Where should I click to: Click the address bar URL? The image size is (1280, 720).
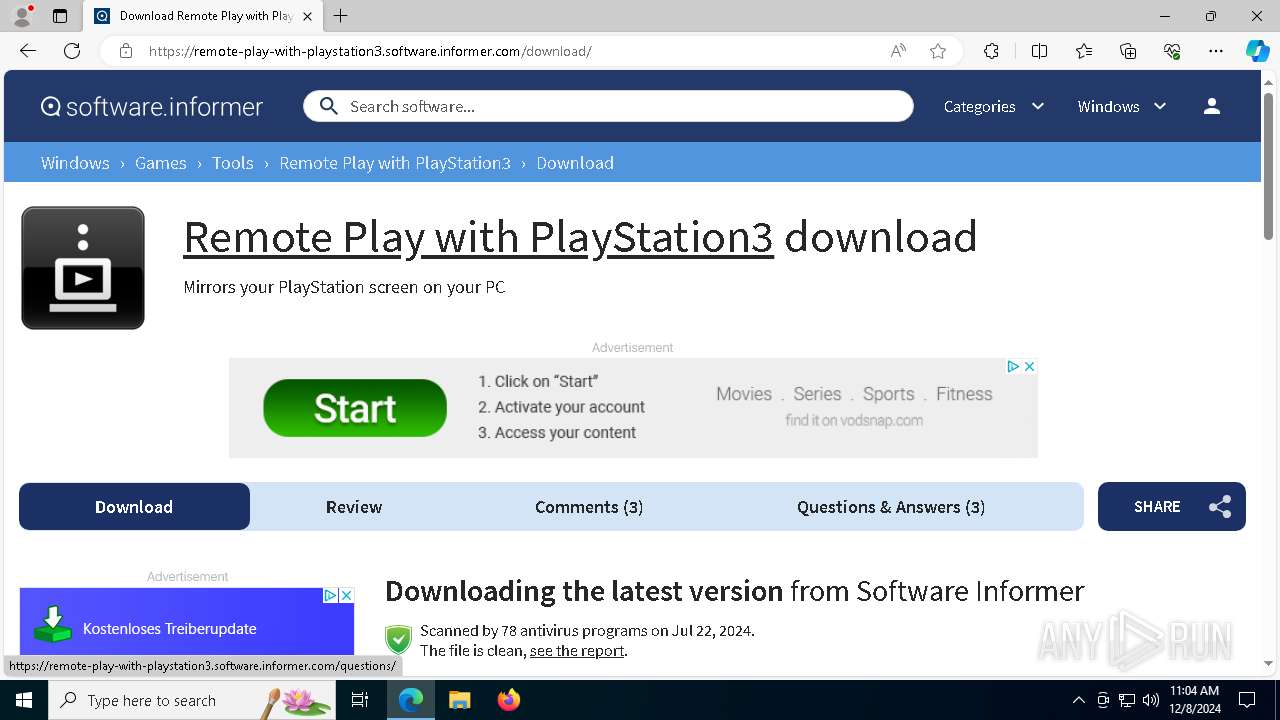(370, 51)
